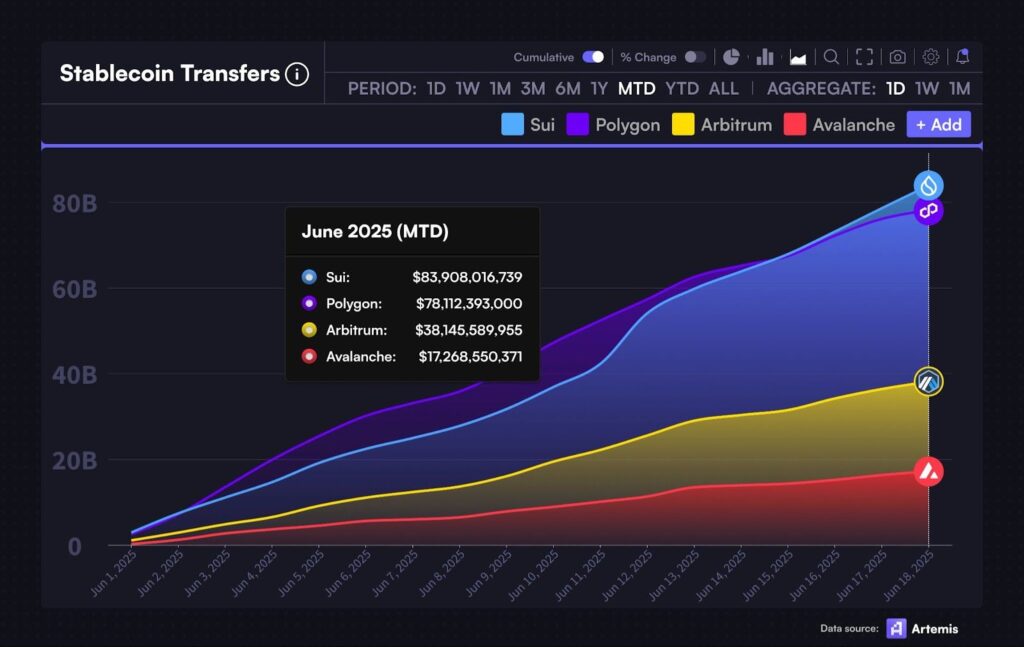1024x647 pixels.
Task: Open the Stablecoin Transfers info icon
Action: click(x=296, y=74)
